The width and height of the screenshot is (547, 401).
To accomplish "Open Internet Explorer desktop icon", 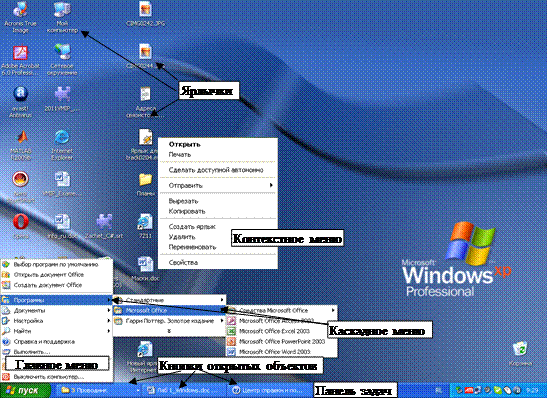I will point(62,137).
